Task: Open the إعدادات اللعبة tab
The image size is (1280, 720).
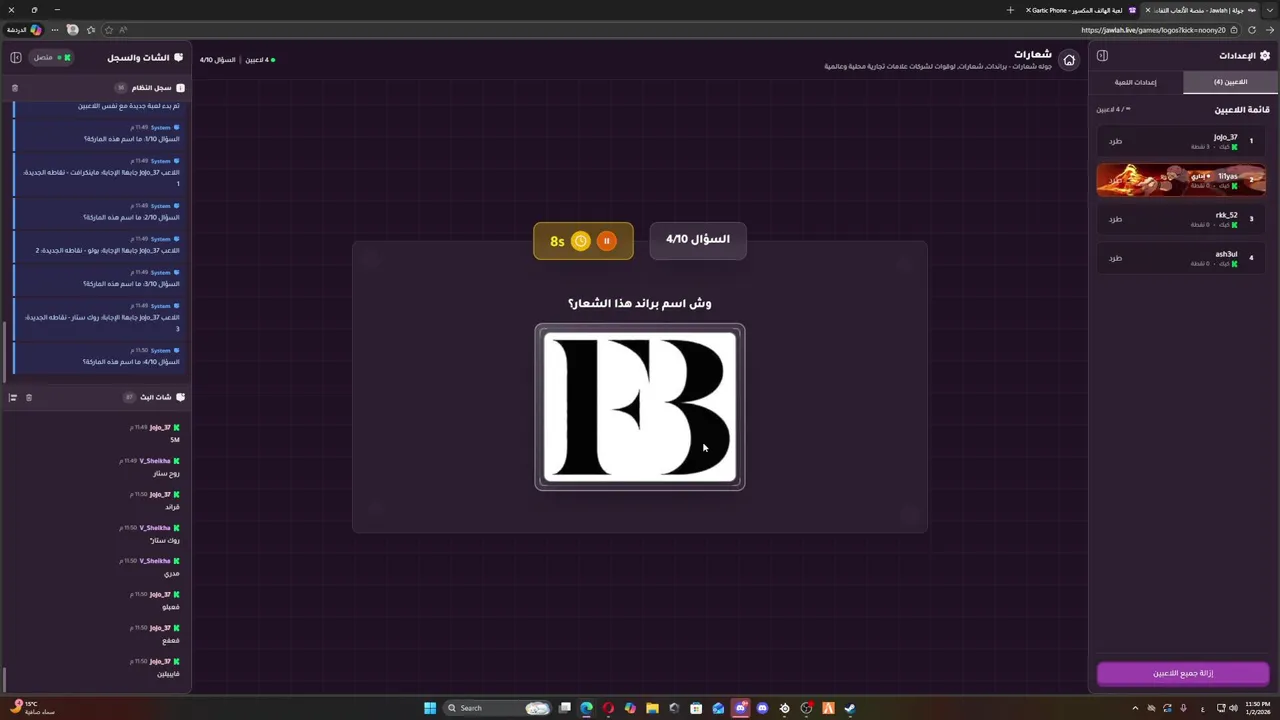Action: 1136,82
